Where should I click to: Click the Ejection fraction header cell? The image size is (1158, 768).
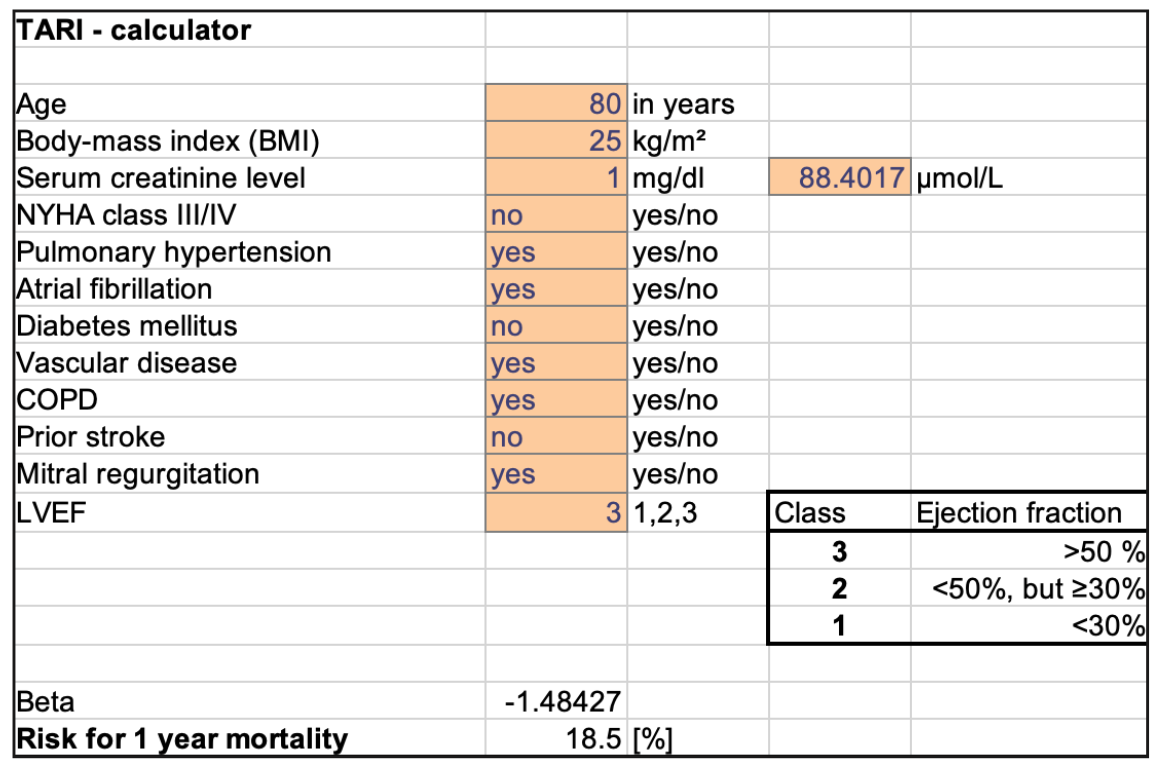click(1027, 513)
